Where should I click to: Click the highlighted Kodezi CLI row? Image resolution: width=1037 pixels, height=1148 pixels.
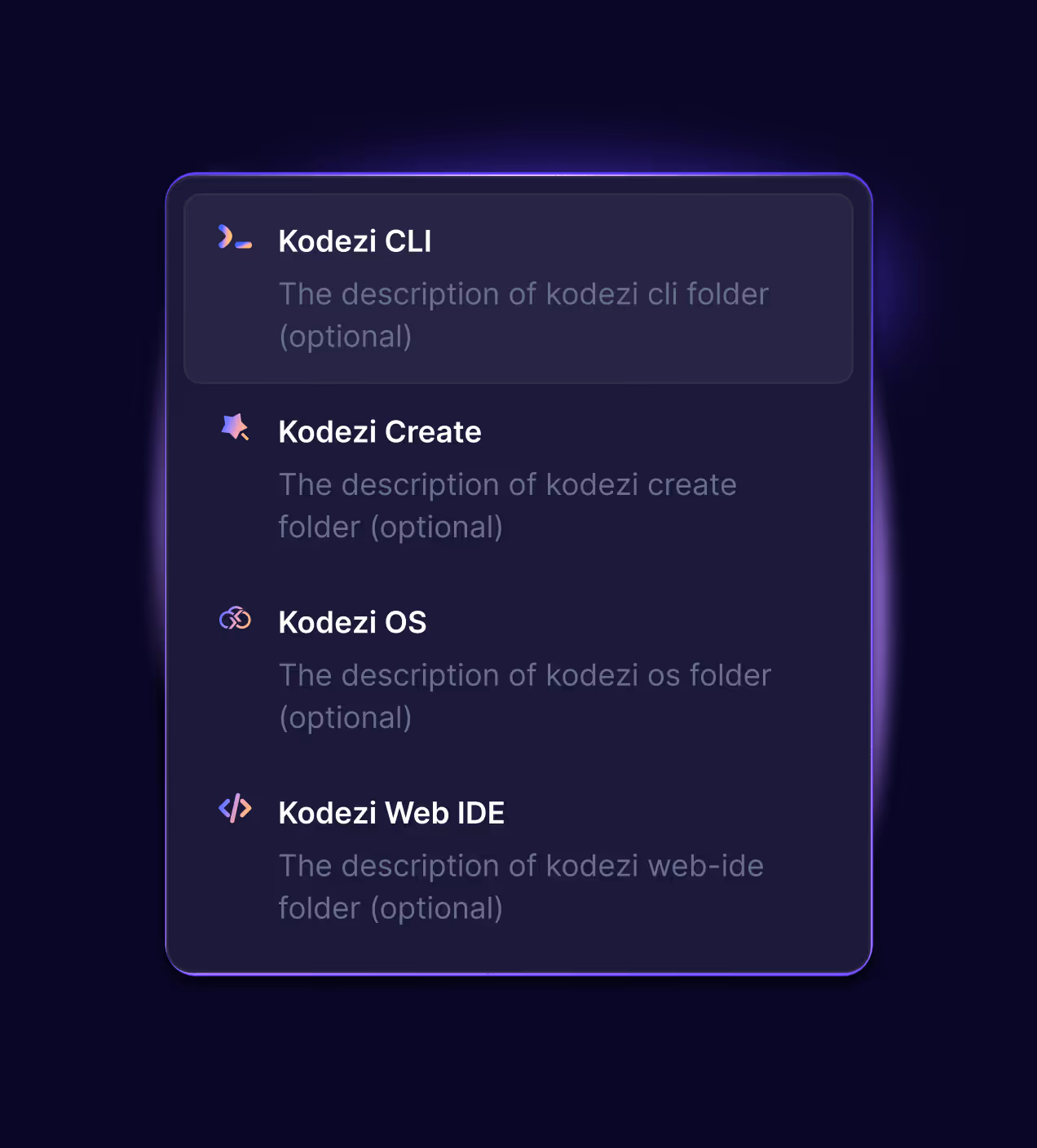518,287
